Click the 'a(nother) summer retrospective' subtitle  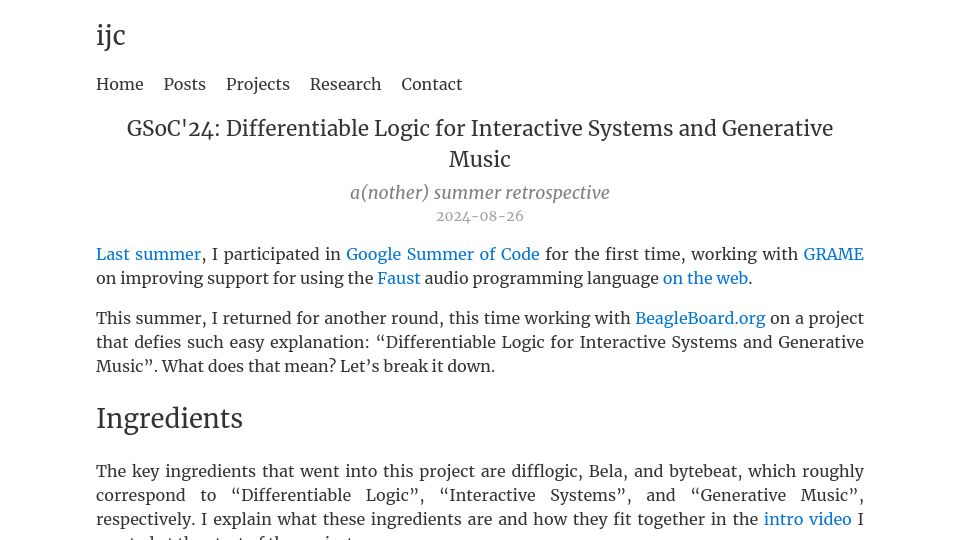480,193
